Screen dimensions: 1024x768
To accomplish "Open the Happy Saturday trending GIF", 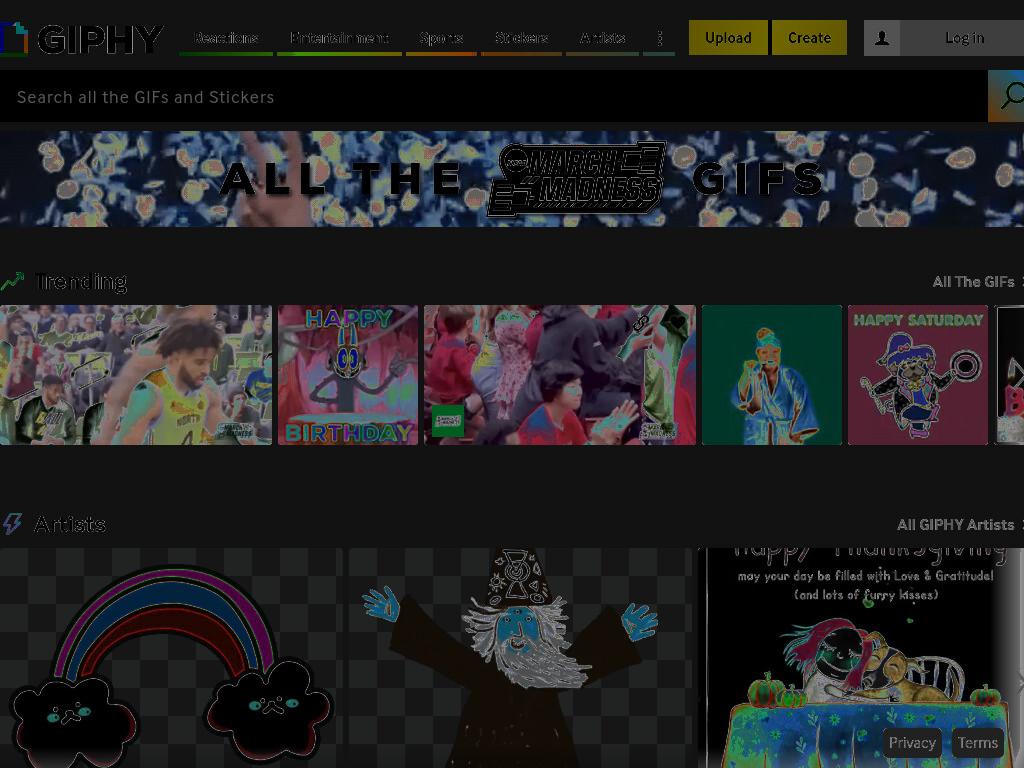I will (x=918, y=375).
